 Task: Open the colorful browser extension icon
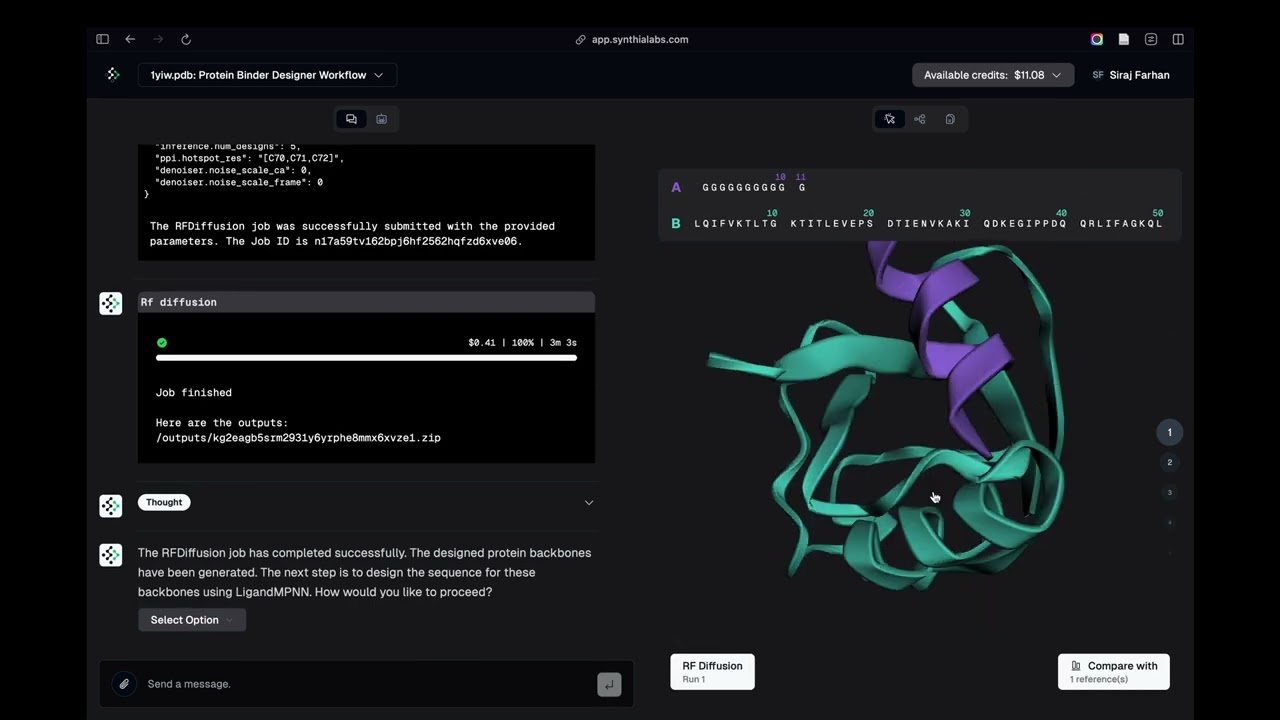[x=1097, y=39]
